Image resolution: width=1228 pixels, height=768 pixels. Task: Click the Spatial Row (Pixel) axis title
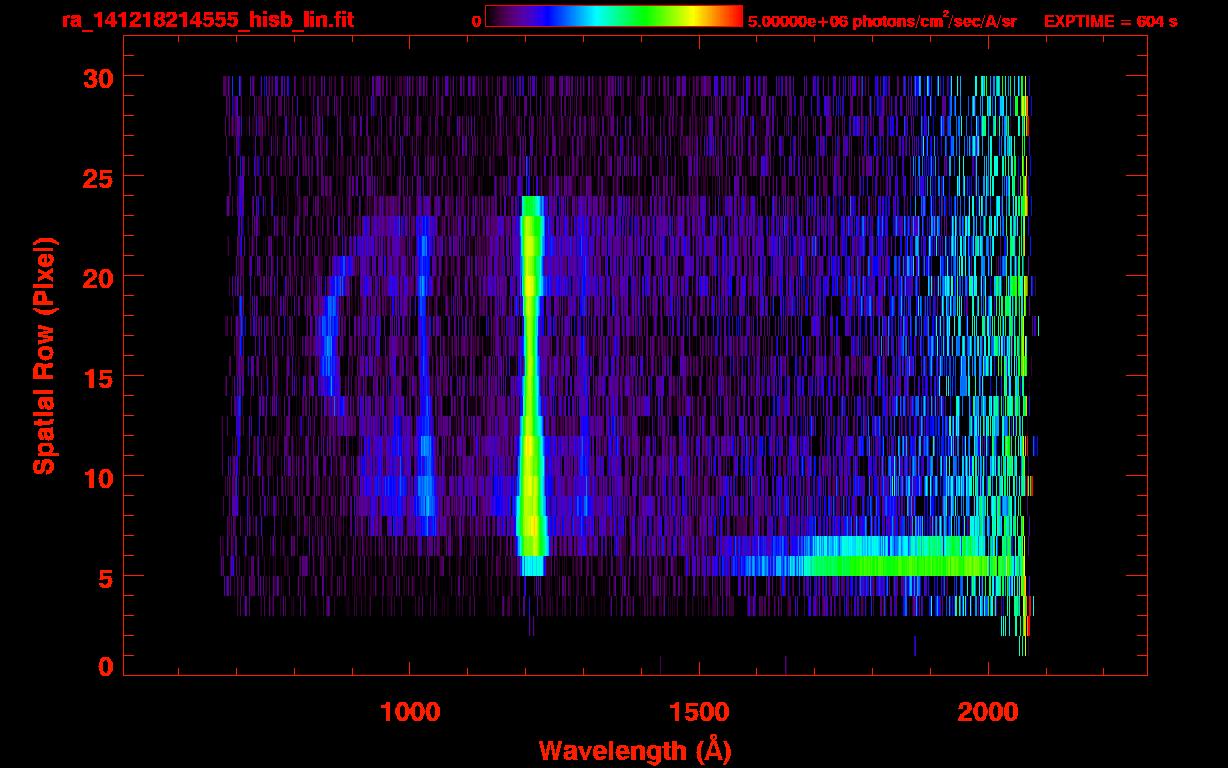click(x=45, y=355)
